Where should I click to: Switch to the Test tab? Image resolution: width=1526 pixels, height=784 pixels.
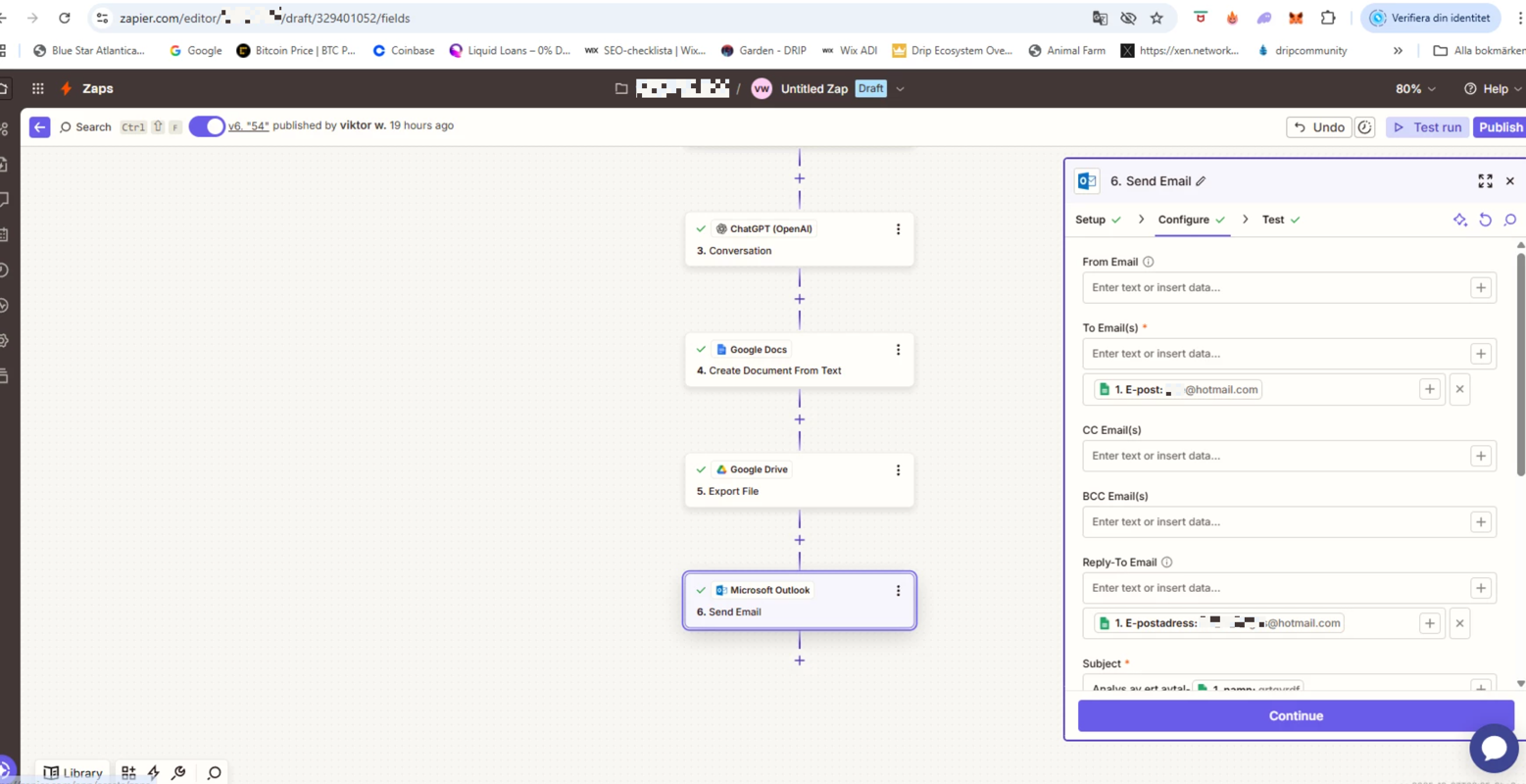[1272, 220]
